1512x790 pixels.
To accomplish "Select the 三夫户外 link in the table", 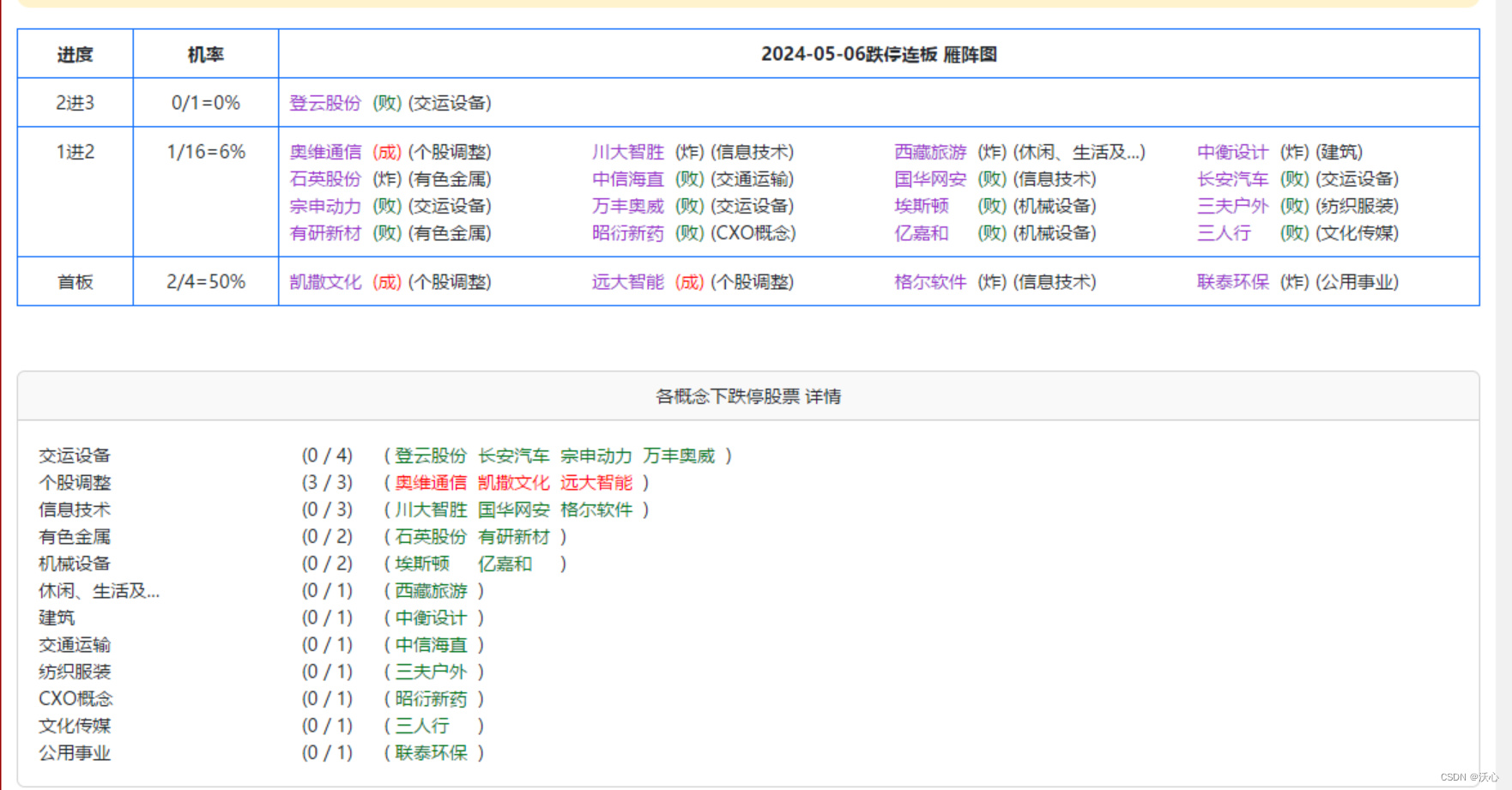I will tap(1233, 206).
